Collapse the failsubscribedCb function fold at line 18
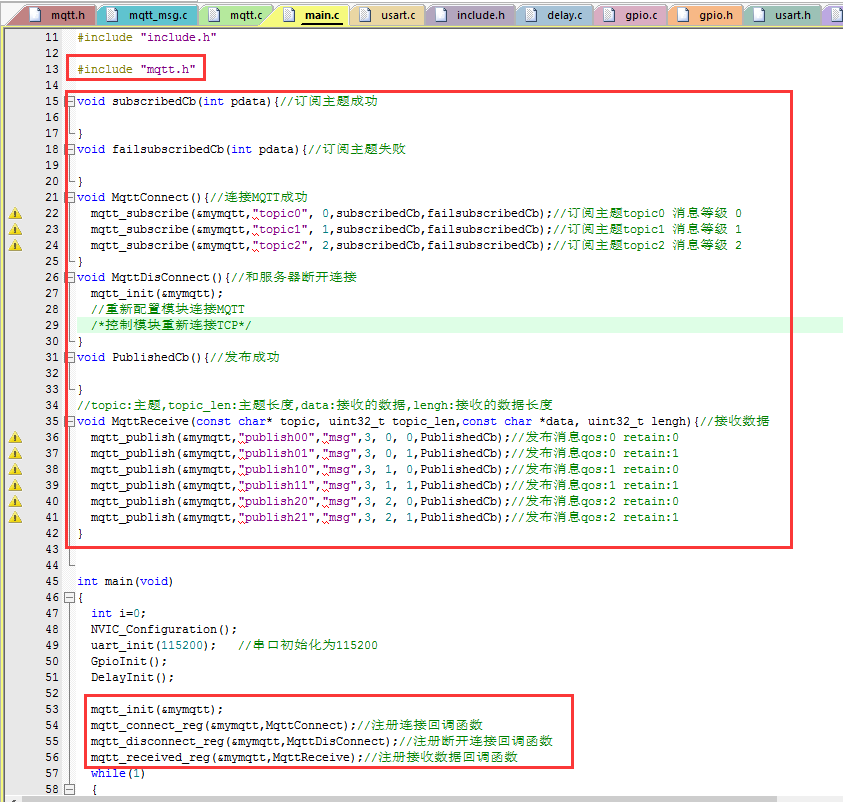 coord(70,149)
